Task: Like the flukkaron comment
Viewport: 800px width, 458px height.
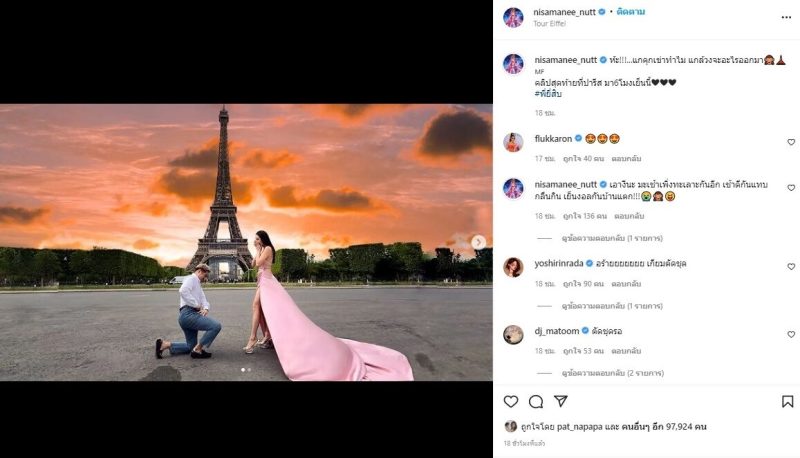Action: (x=791, y=142)
